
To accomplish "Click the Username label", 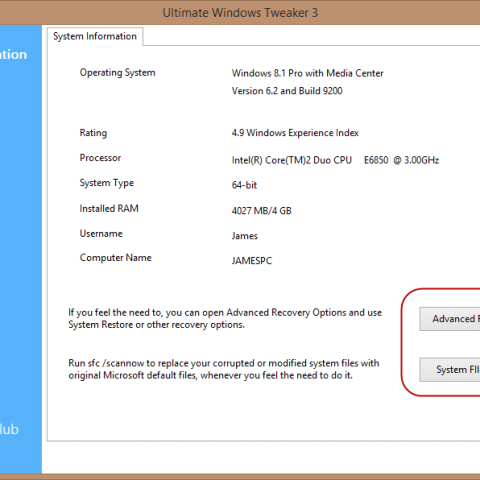I will [x=101, y=234].
